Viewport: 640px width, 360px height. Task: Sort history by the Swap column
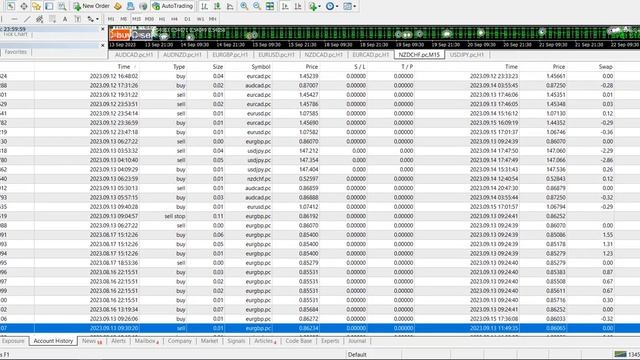pyautogui.click(x=606, y=67)
